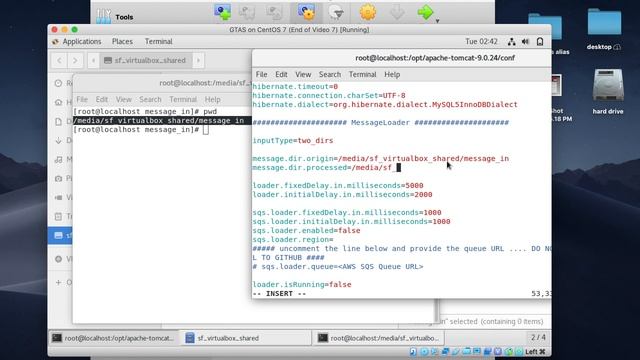Open the Terminal app menu in the top bar
The image size is (640, 360).
[x=158, y=42]
